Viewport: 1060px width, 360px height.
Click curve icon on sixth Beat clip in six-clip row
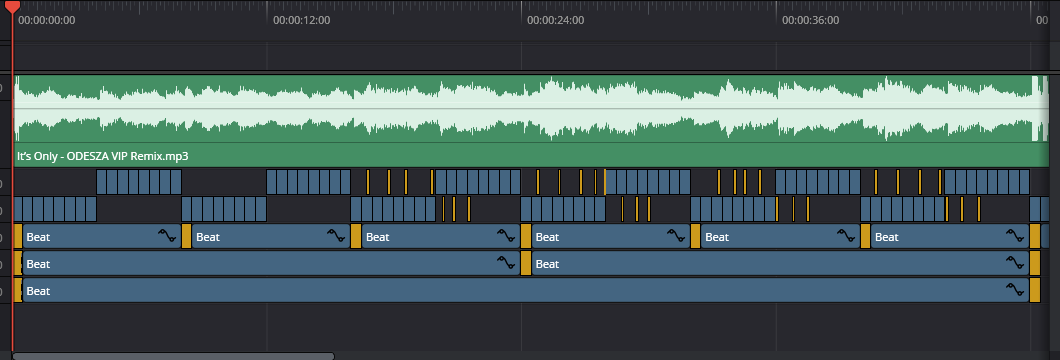point(1015,236)
